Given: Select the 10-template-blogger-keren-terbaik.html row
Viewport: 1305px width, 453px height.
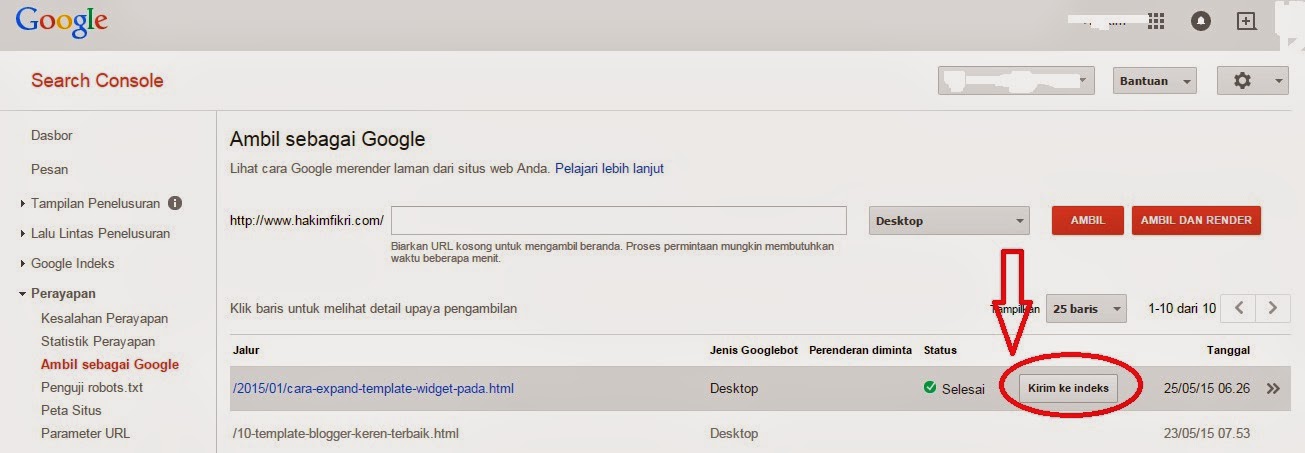Looking at the screenshot, I should pyautogui.click(x=760, y=433).
